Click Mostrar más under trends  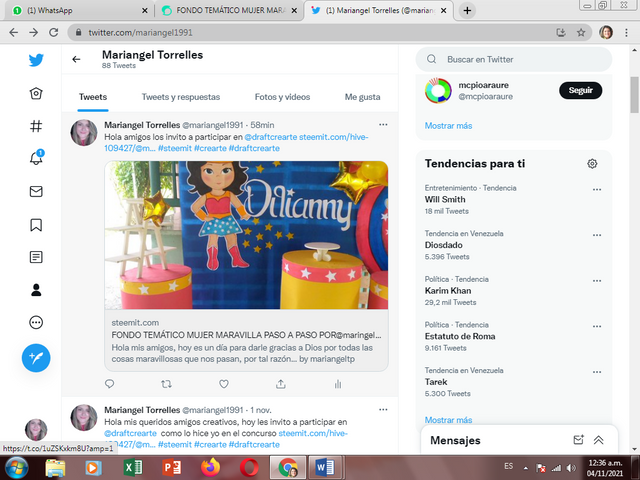pos(448,420)
